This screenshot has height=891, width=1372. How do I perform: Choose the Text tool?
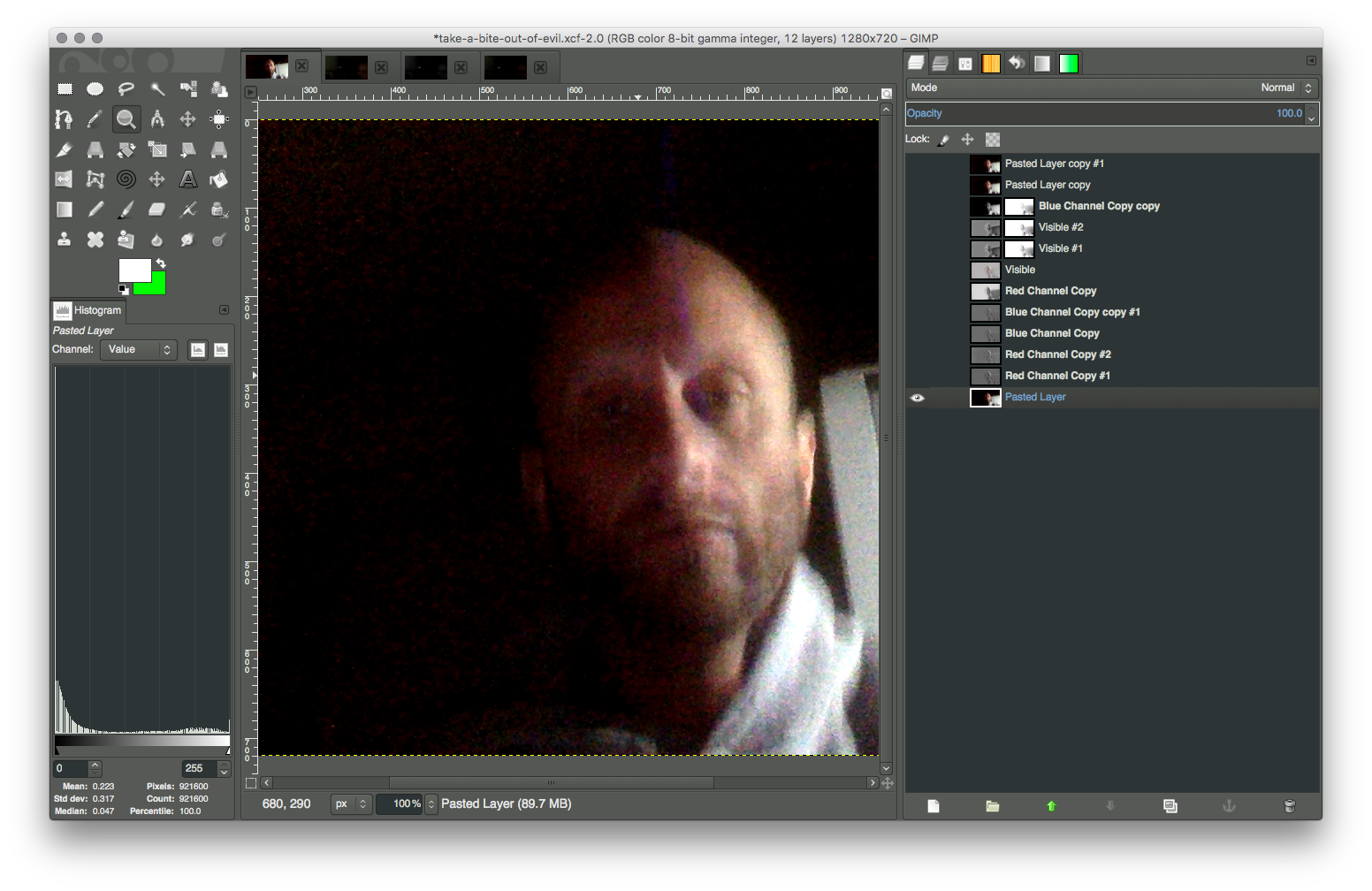[x=188, y=179]
